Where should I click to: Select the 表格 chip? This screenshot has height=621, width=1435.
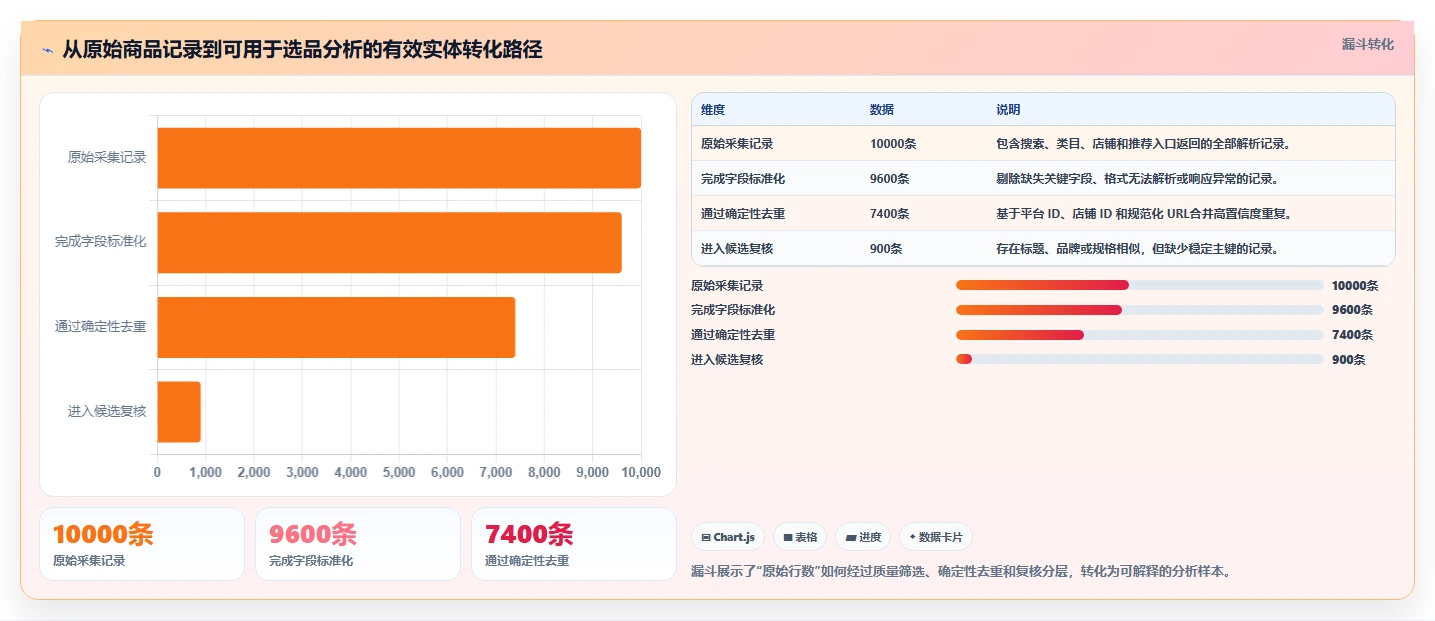click(800, 537)
